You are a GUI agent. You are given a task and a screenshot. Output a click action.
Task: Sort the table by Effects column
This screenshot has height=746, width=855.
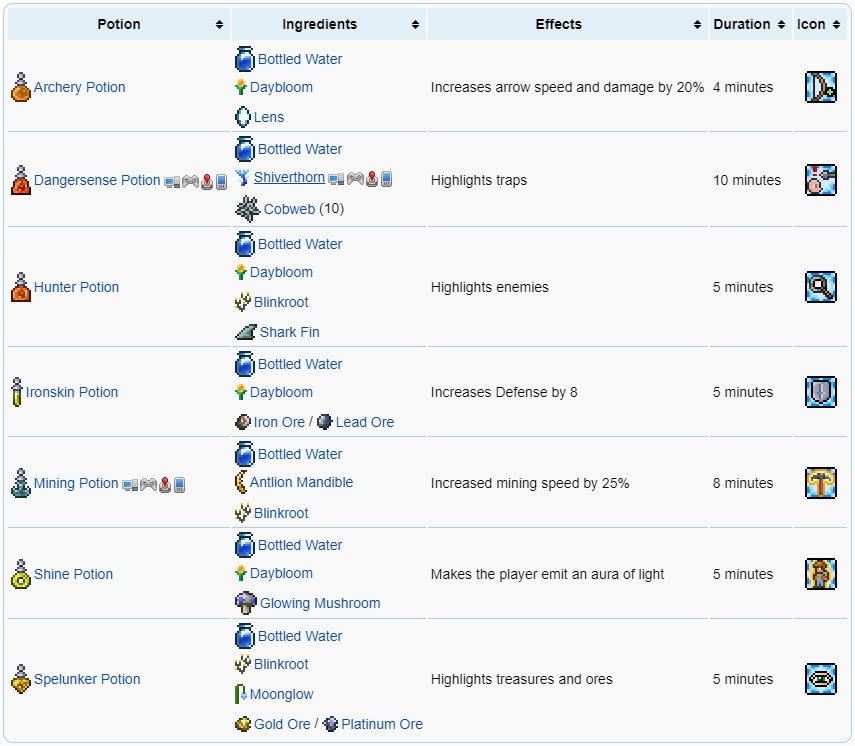click(x=697, y=25)
